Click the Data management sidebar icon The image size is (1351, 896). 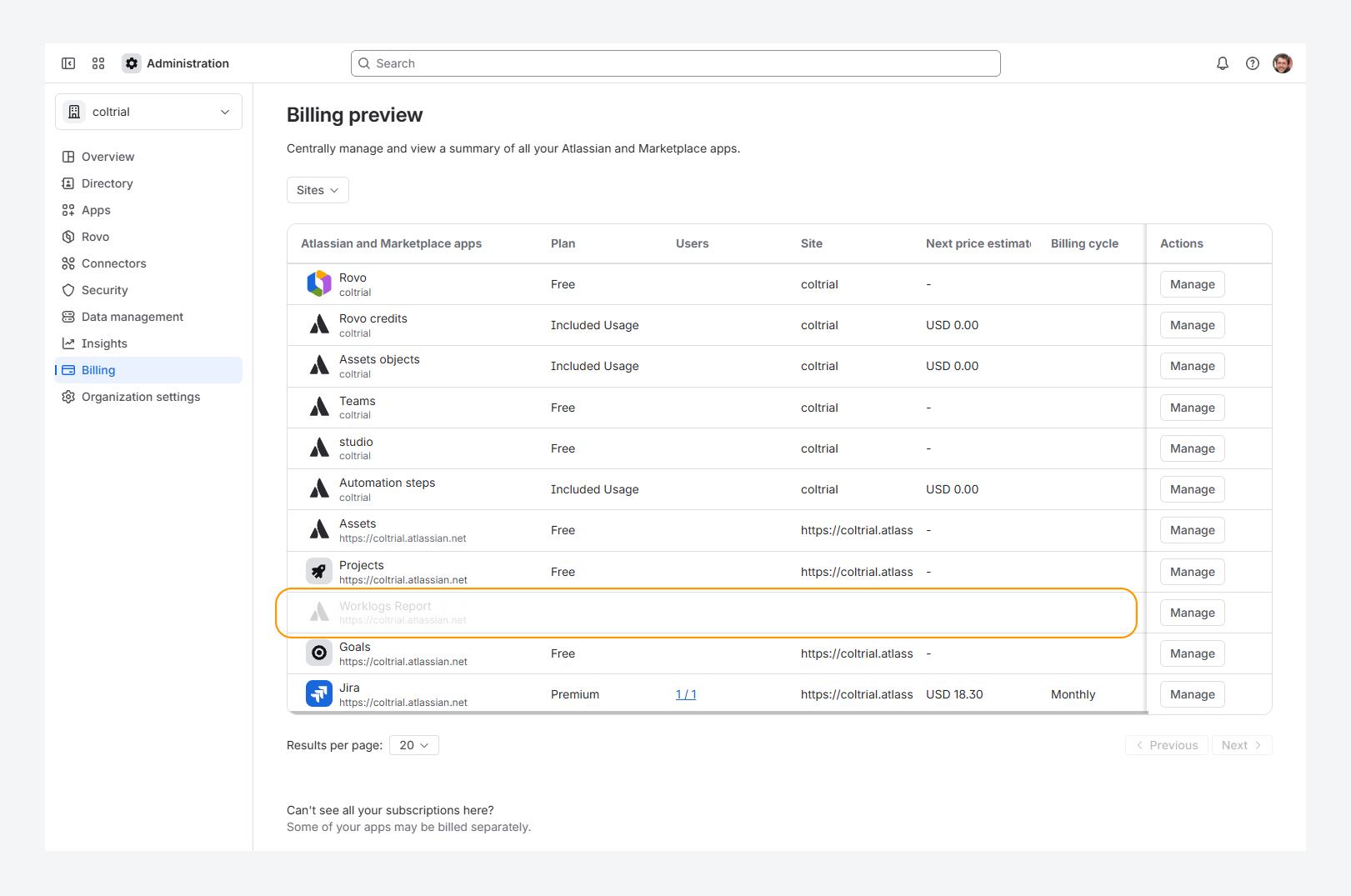[x=68, y=317]
